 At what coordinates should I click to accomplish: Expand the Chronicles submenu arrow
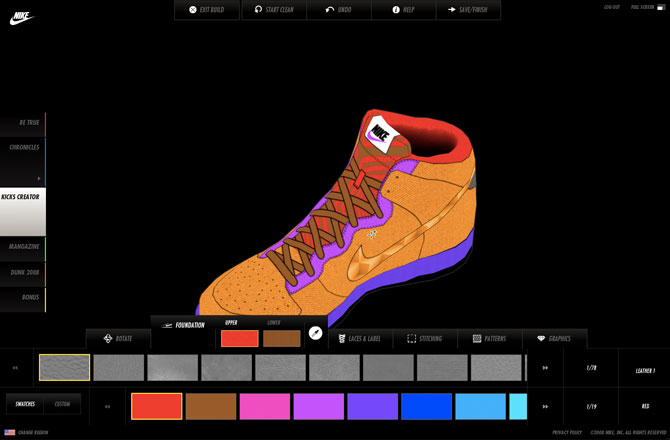point(38,179)
